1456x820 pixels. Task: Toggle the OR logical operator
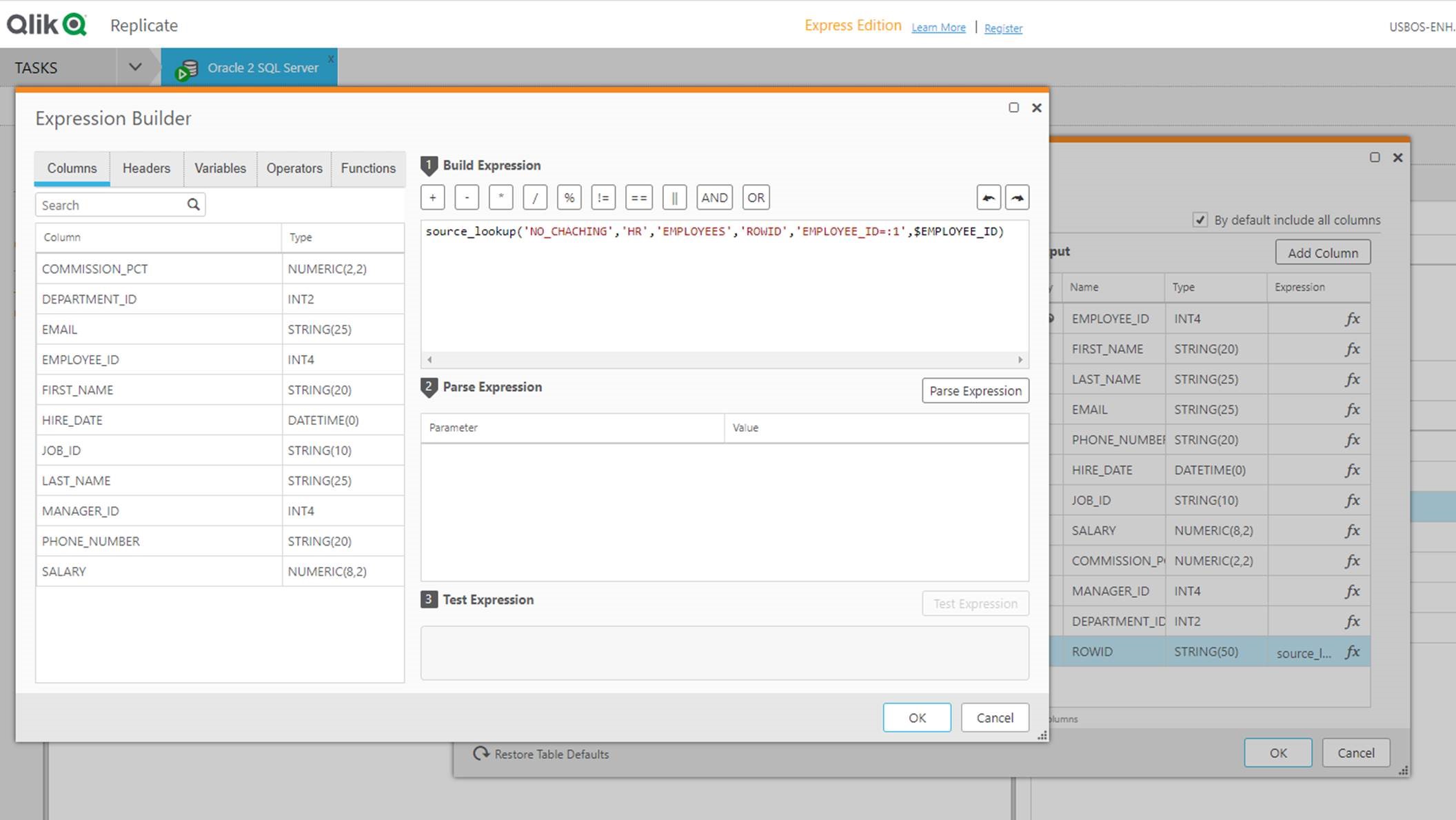[x=756, y=197]
